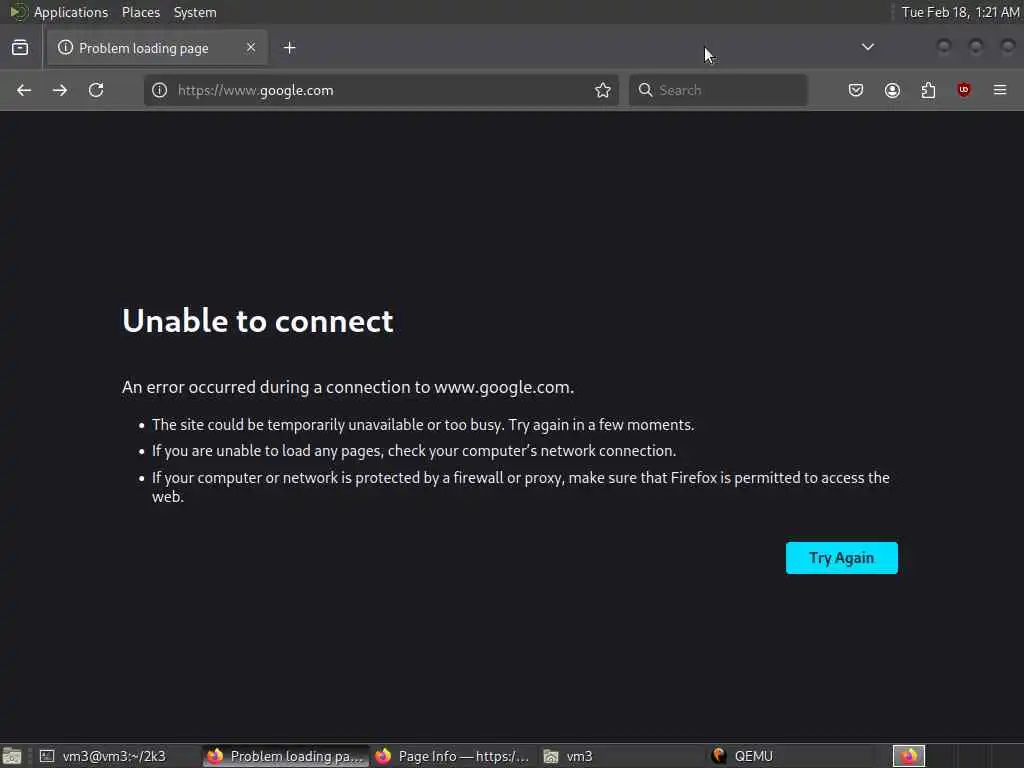Open the Firefox account icon

point(892,90)
